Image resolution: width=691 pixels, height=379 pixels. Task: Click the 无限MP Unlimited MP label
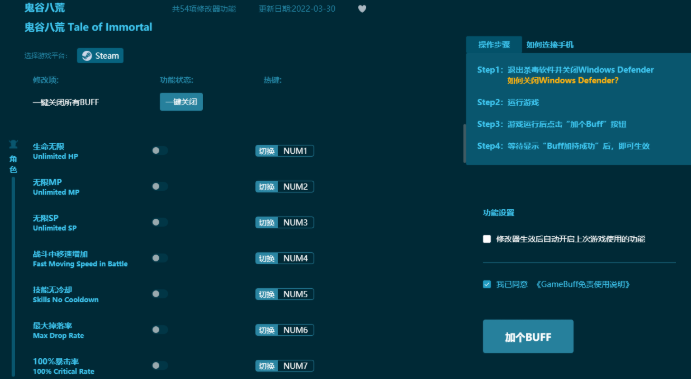[x=56, y=187]
